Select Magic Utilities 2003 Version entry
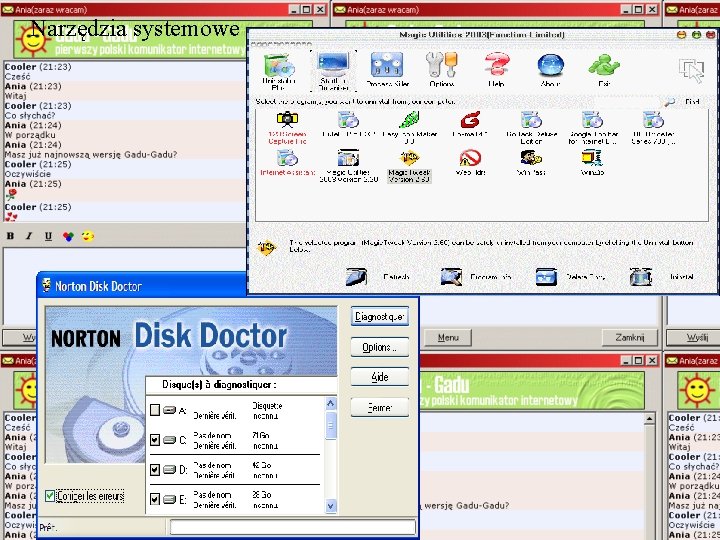The height and width of the screenshot is (540, 720). (348, 166)
